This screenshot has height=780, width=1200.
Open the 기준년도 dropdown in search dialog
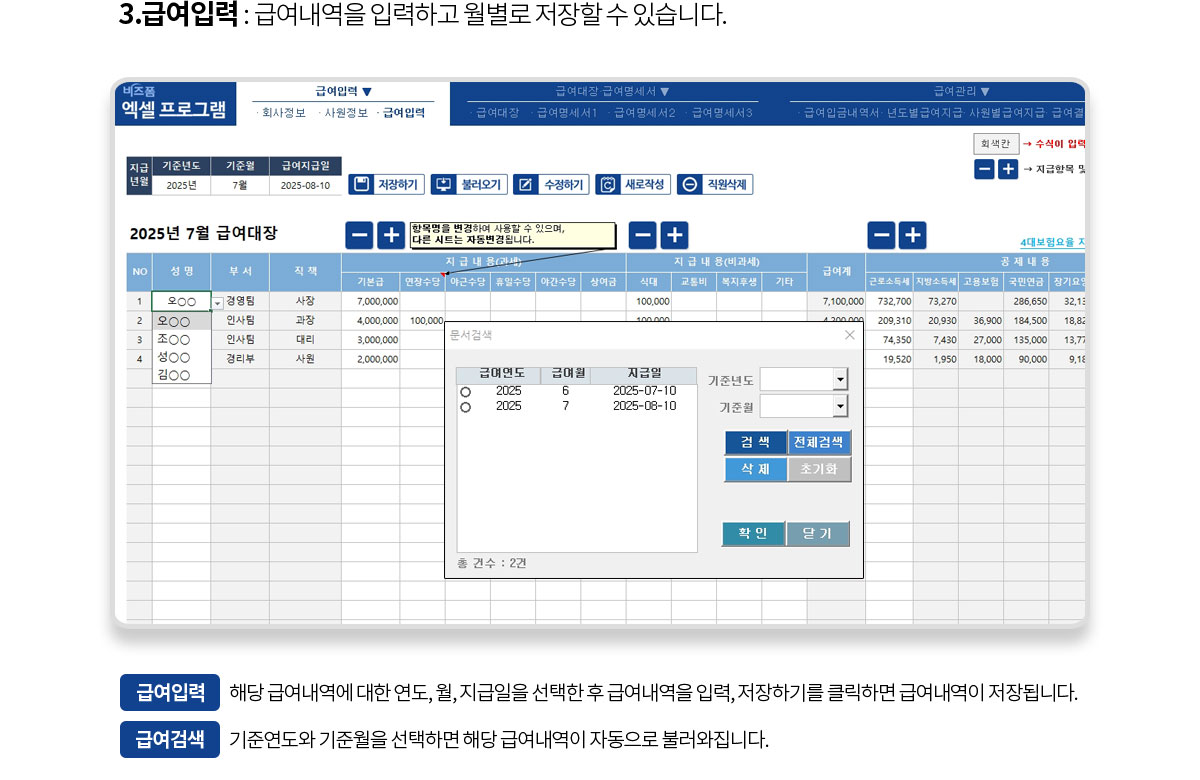tap(840, 380)
